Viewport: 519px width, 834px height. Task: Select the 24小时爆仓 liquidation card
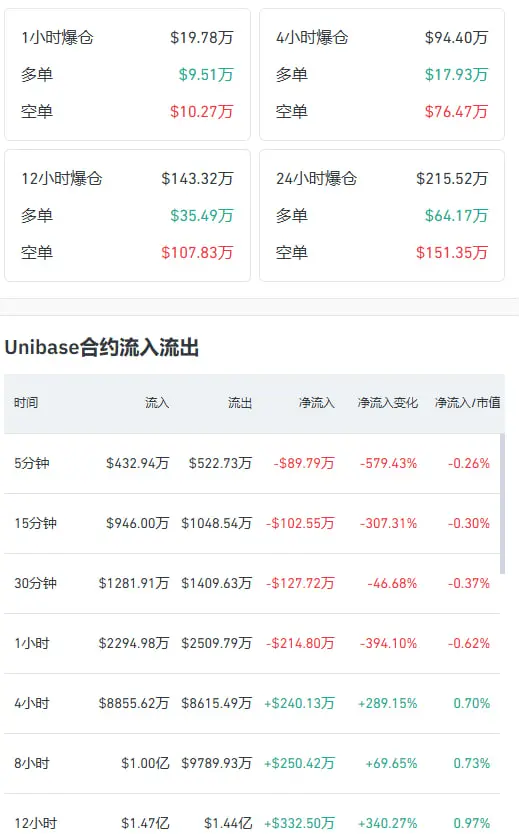click(x=382, y=215)
